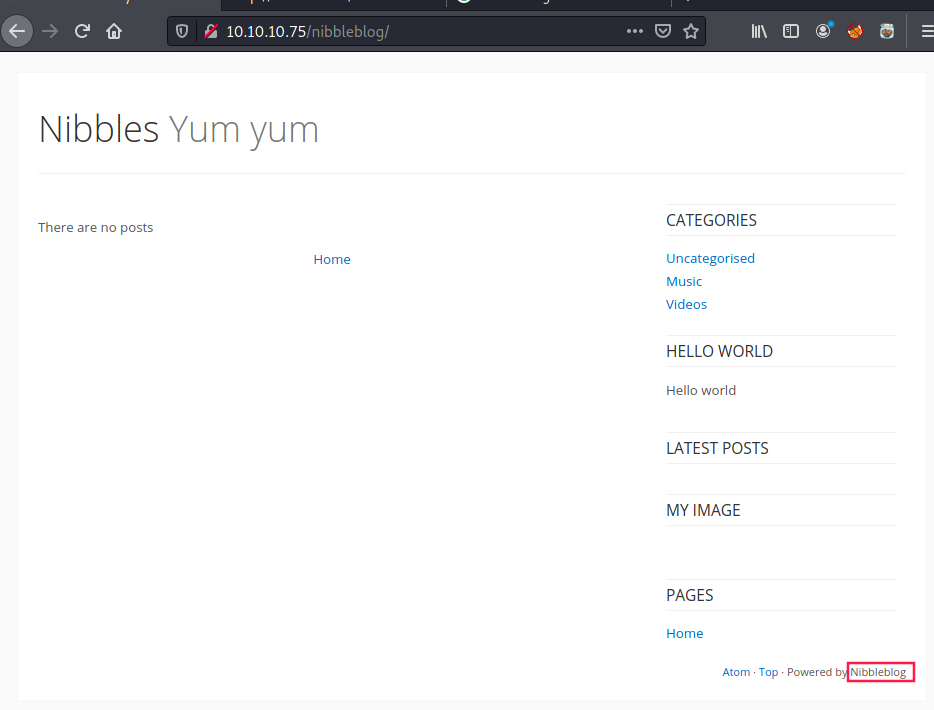
Task: Click the browser back arrow button
Action: tap(17, 31)
